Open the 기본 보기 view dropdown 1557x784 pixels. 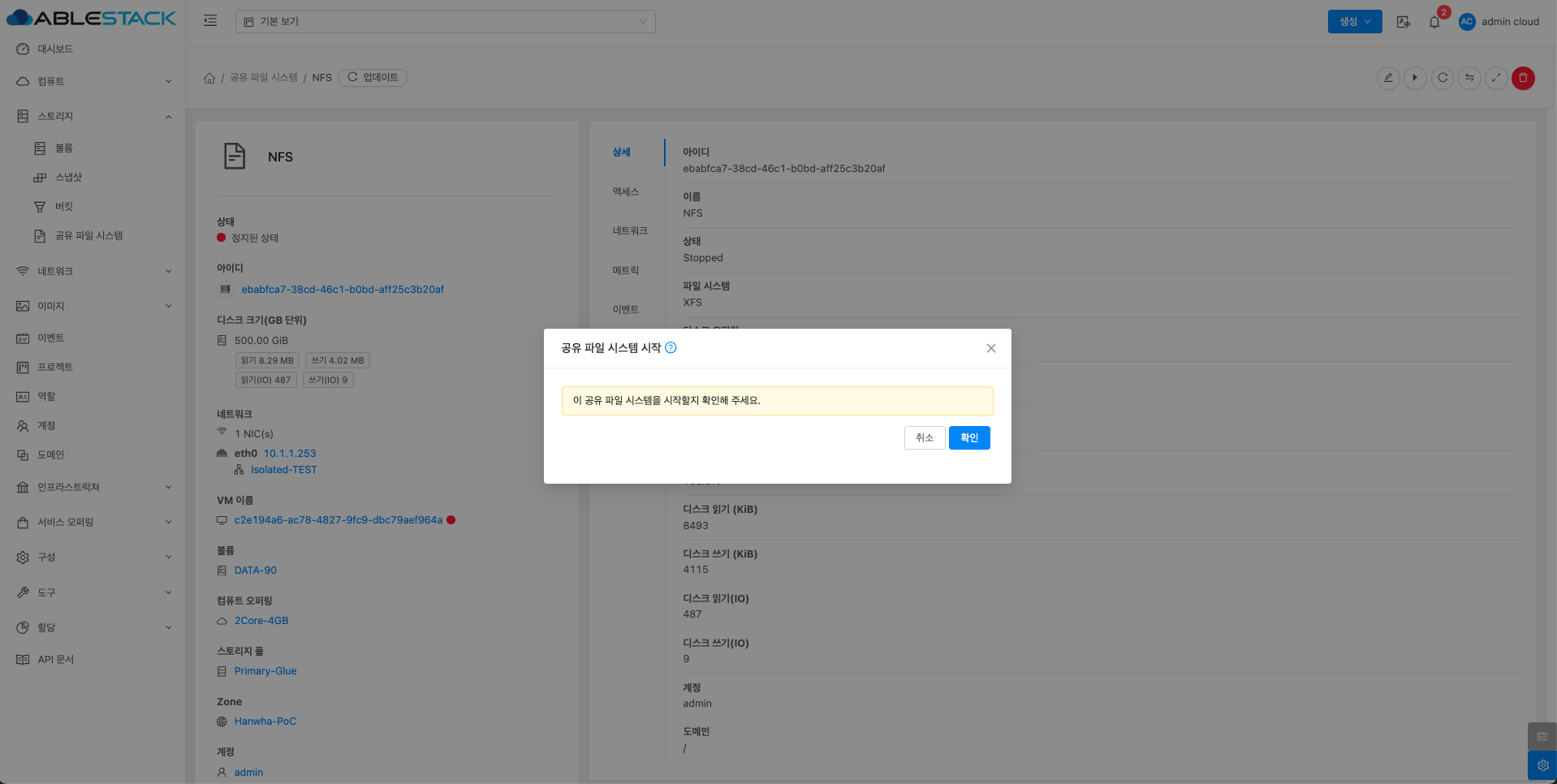445,21
